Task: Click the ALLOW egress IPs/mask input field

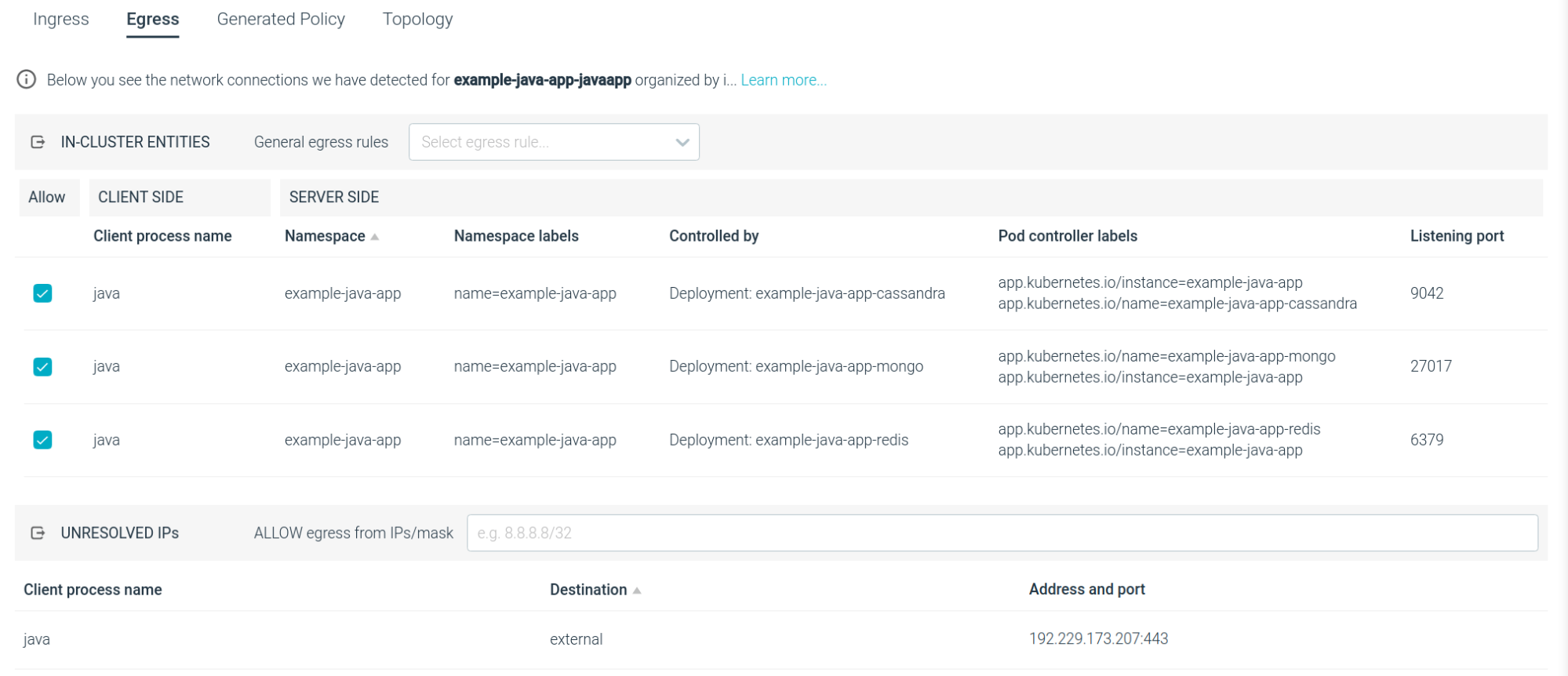Action: (1002, 533)
